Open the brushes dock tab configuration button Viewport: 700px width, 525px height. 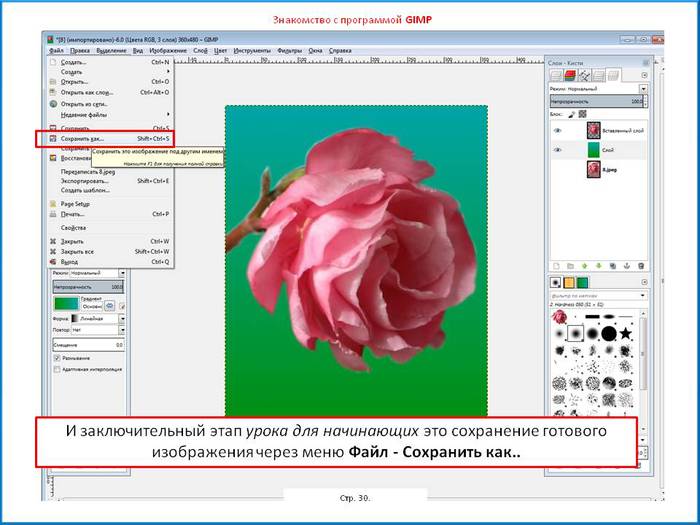tap(644, 282)
